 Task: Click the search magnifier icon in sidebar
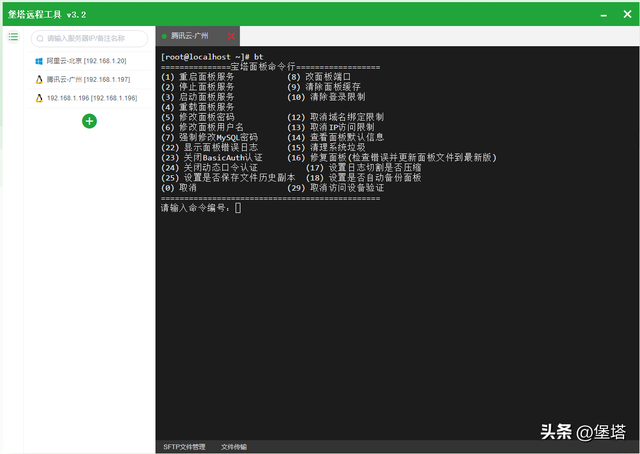point(39,38)
